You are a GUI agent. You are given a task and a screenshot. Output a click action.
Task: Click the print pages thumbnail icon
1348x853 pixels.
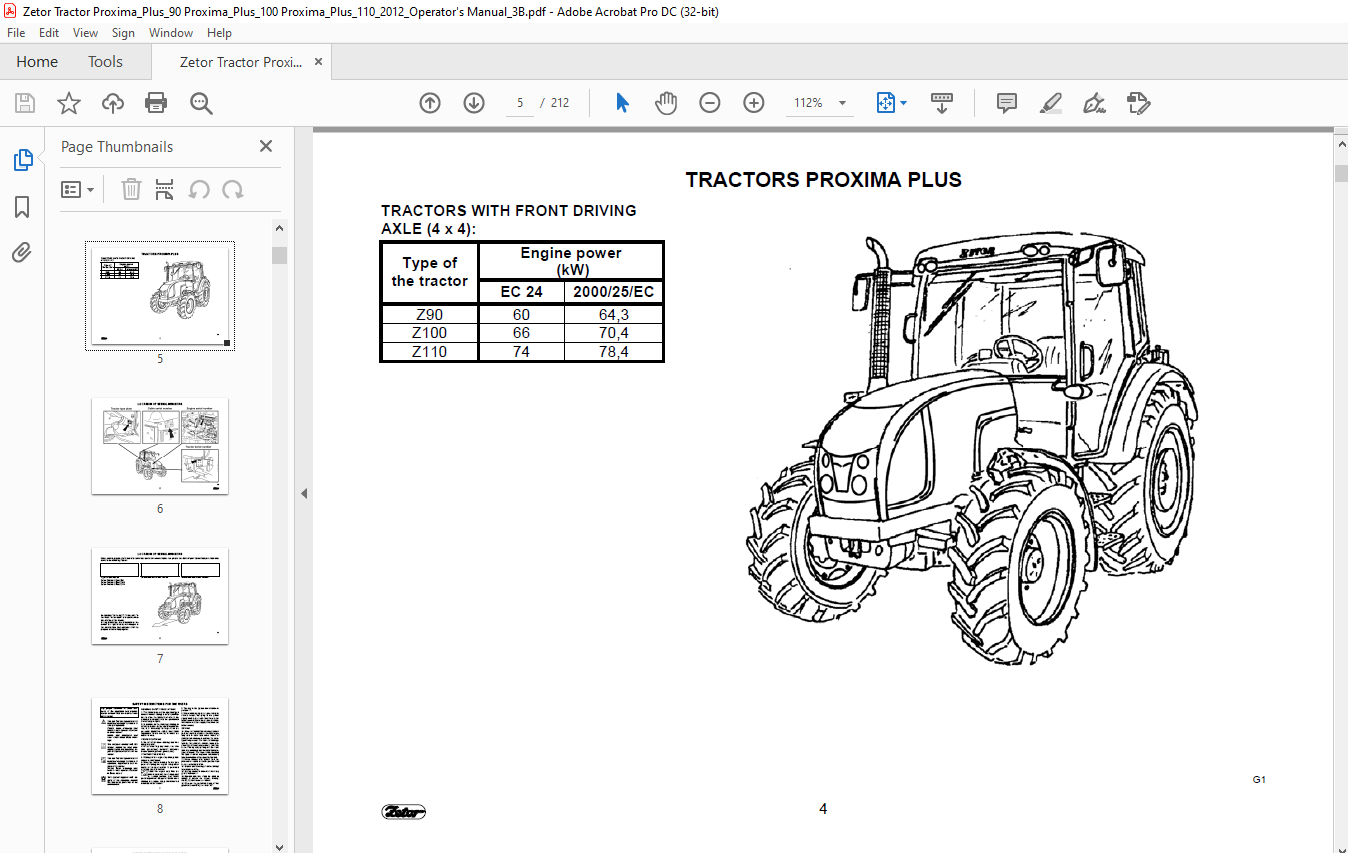point(165,189)
